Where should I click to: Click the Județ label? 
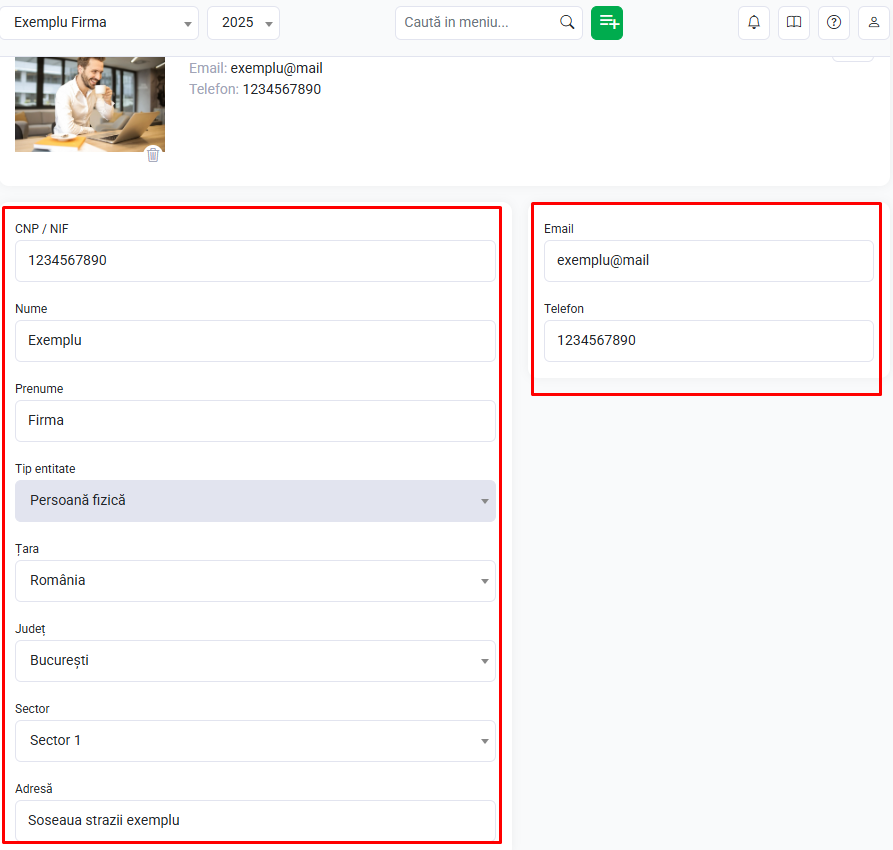point(30,629)
